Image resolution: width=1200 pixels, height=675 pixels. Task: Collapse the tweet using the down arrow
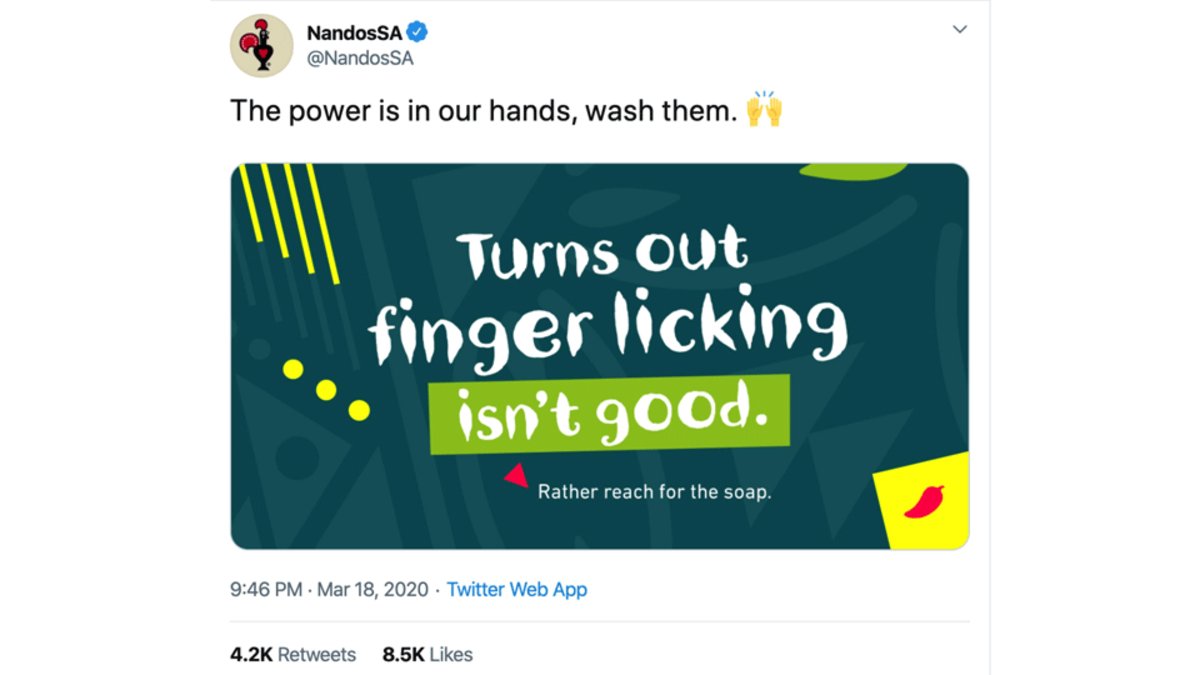tap(959, 29)
